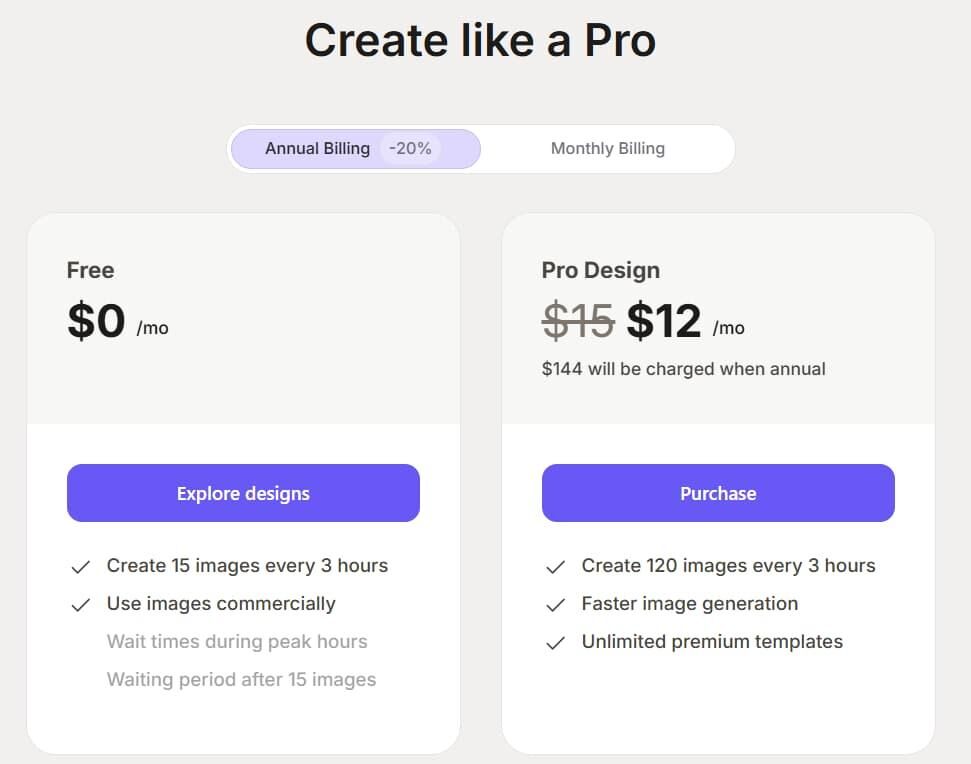This screenshot has width=971, height=764.
Task: Switch to Monthly Billing
Action: point(607,149)
